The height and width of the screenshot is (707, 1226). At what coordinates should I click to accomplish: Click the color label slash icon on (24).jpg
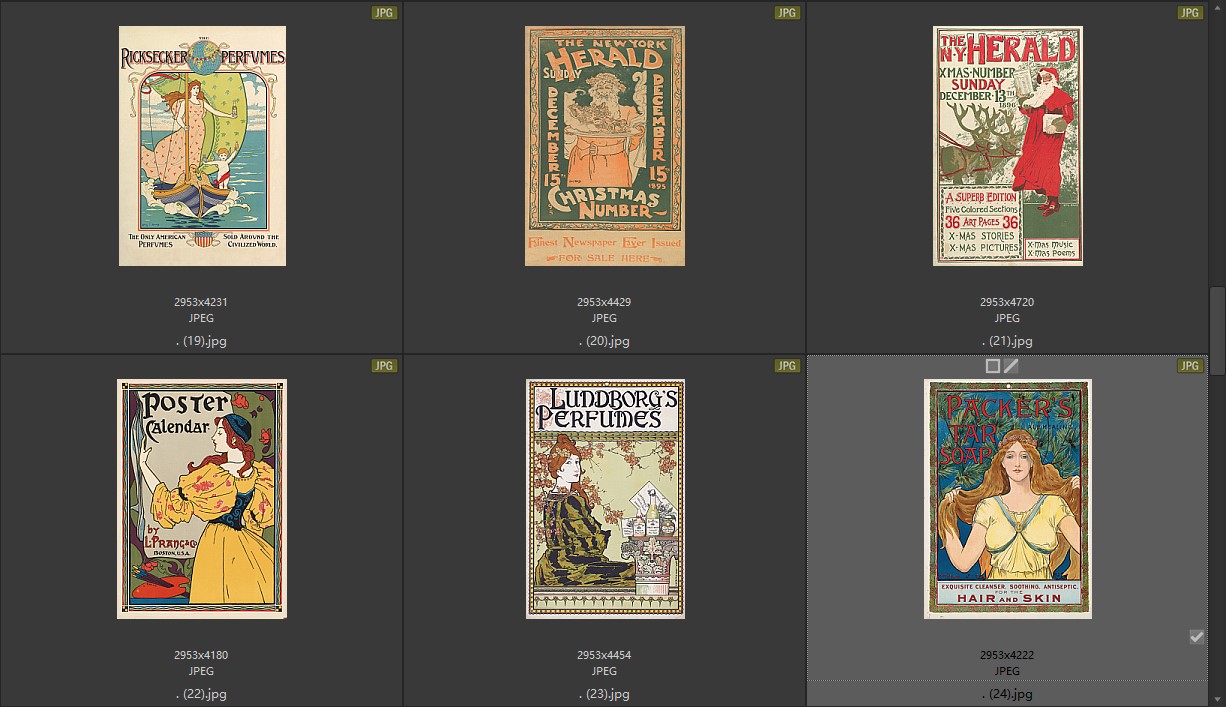(1011, 366)
